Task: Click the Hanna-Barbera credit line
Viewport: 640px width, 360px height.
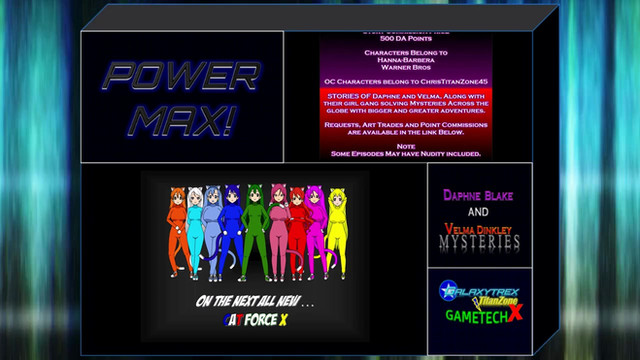Action: (406, 60)
